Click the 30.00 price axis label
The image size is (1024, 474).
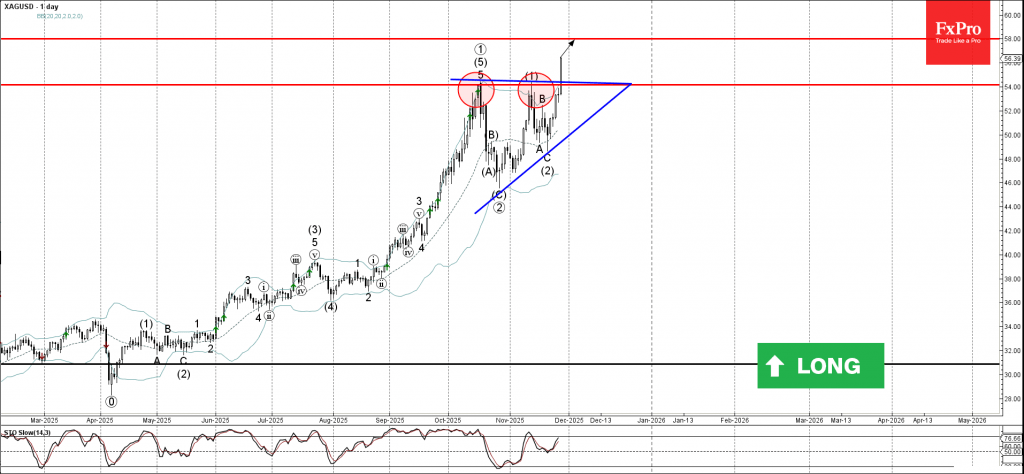pyautogui.click(x=1012, y=375)
